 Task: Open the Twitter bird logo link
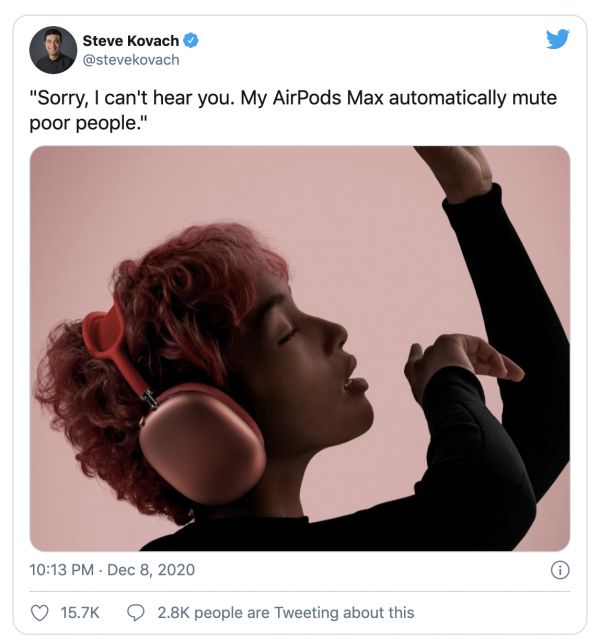(x=558, y=41)
